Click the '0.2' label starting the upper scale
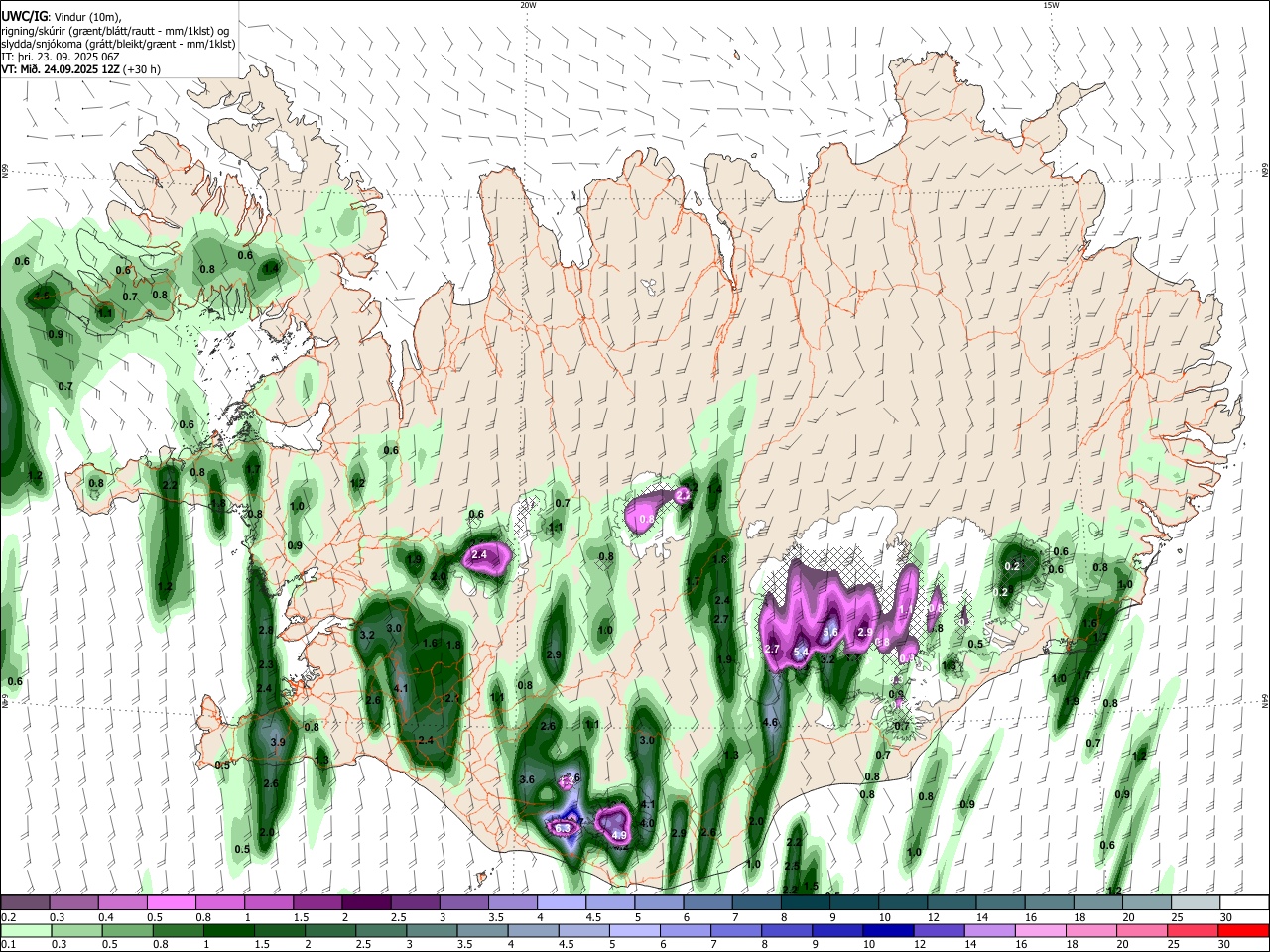 [8, 917]
